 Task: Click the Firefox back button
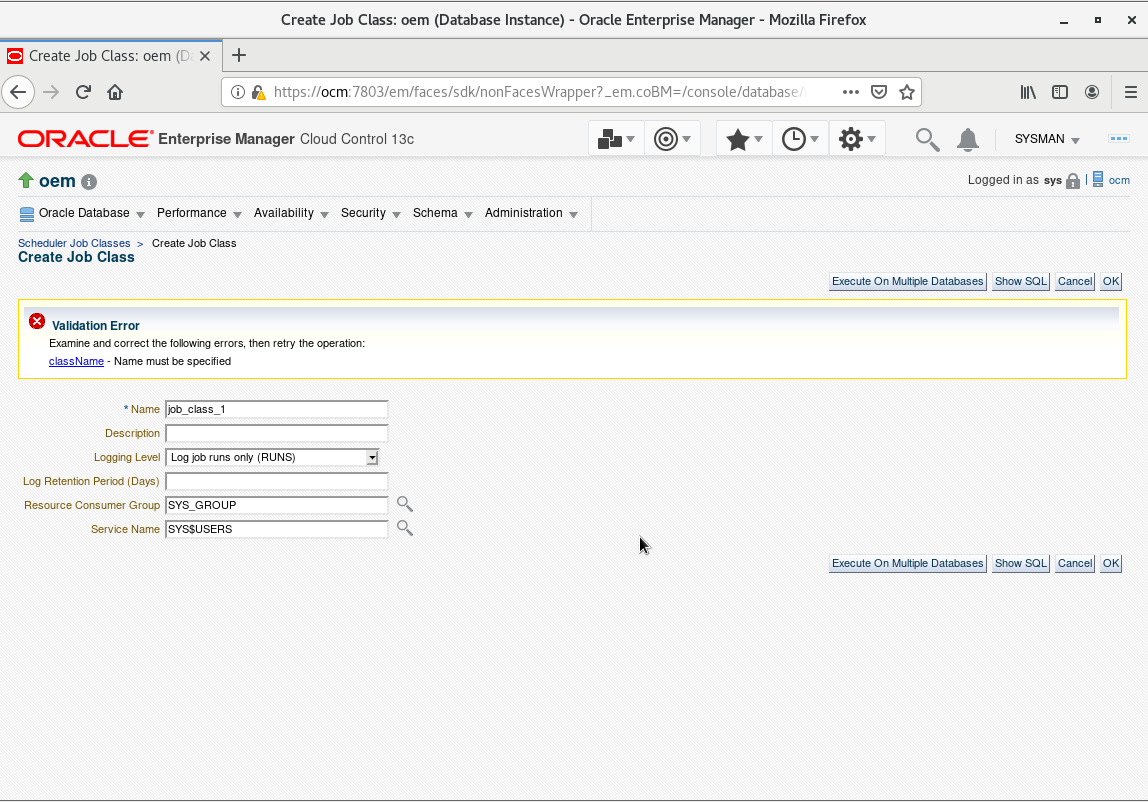[18, 92]
